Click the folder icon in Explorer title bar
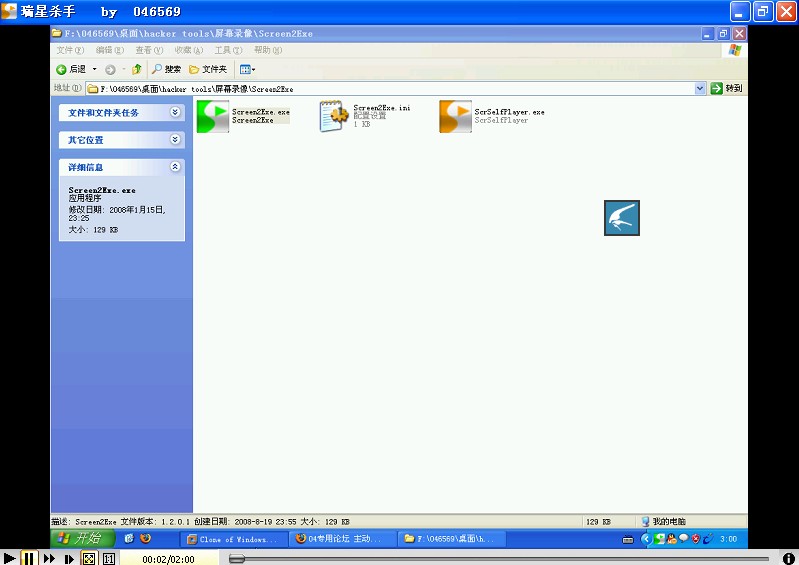Screen dimensions: 799x565 click(x=57, y=33)
